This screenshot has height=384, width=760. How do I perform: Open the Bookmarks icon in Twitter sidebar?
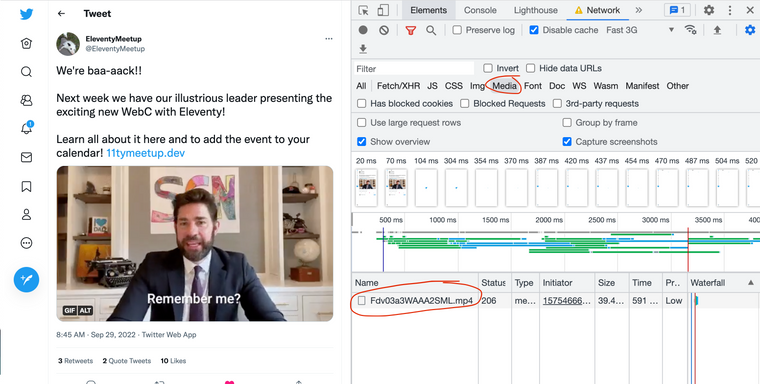pos(26,187)
